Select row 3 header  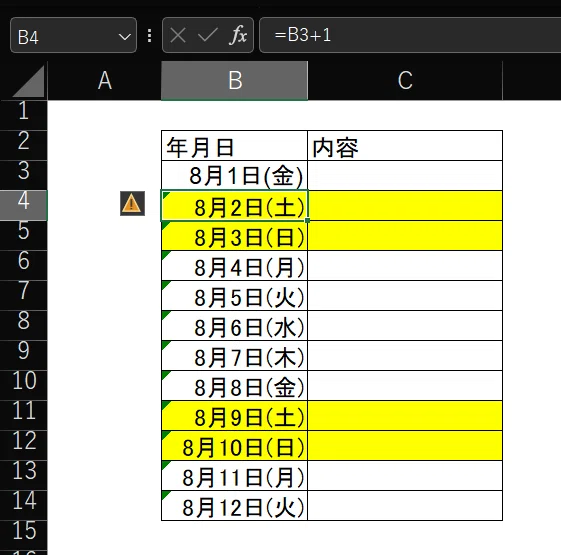24,176
